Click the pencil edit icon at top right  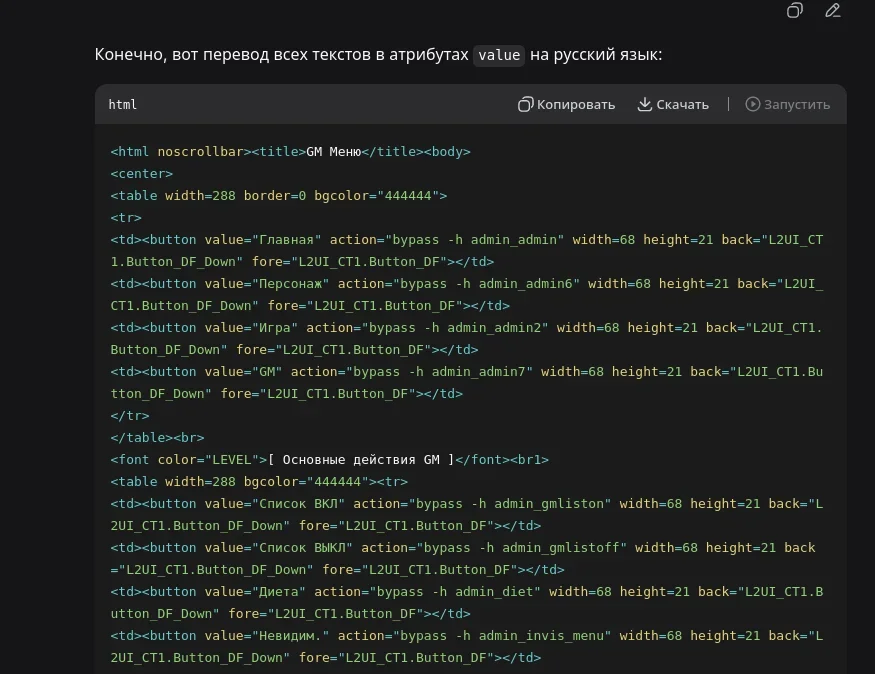click(833, 11)
